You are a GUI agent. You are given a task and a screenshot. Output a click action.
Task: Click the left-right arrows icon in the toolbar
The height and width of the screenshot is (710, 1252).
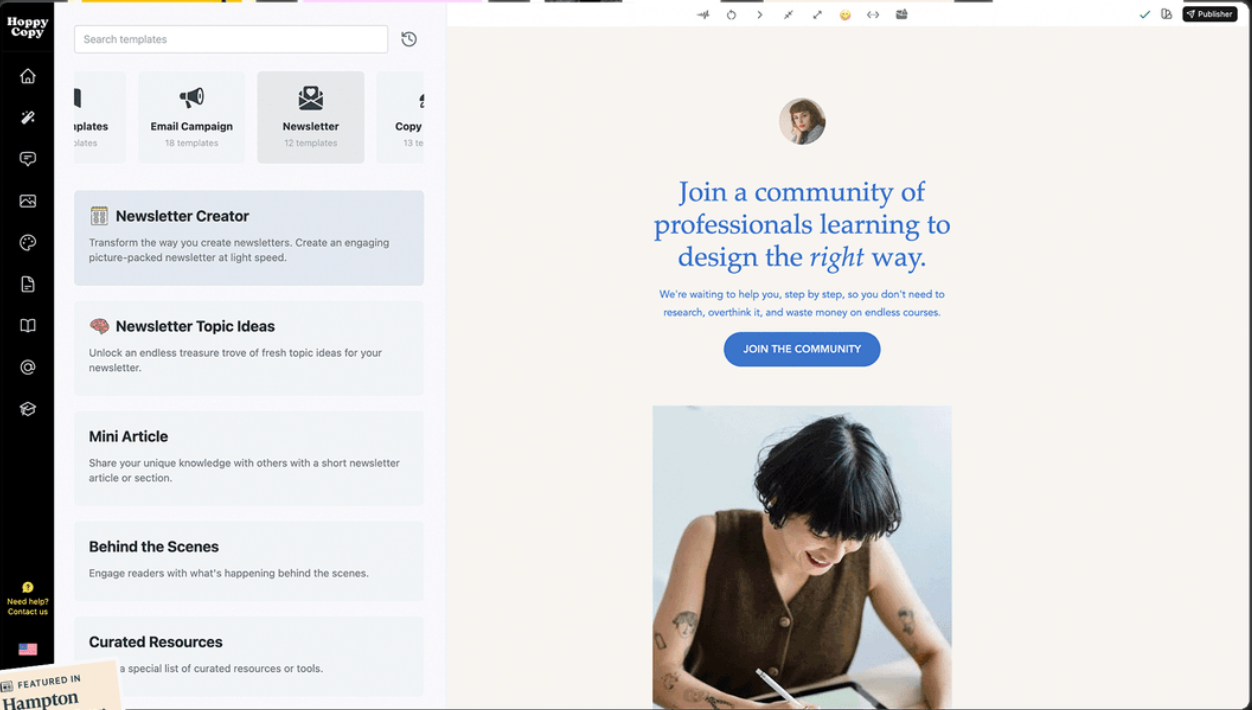click(873, 15)
